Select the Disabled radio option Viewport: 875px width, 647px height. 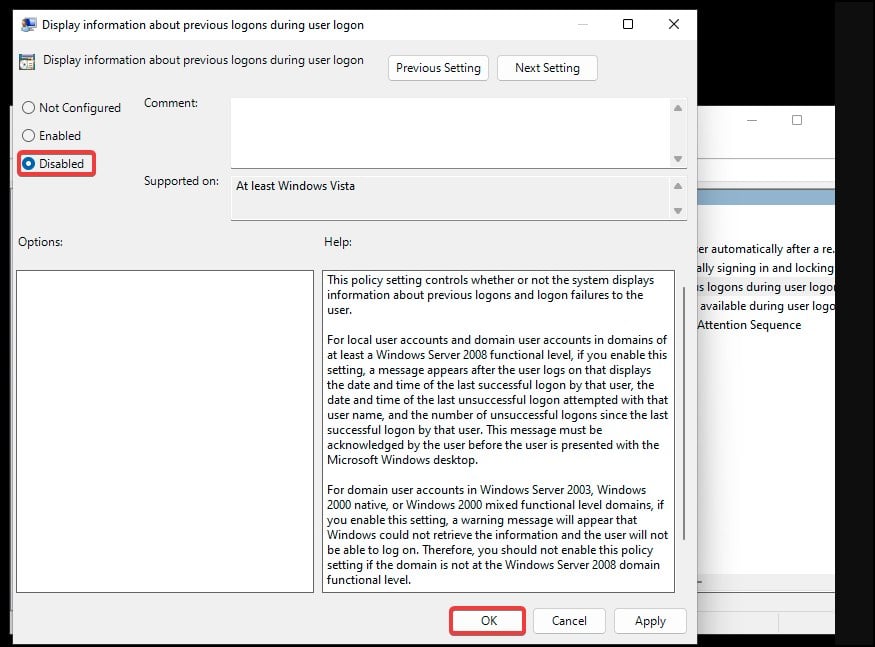(x=53, y=164)
